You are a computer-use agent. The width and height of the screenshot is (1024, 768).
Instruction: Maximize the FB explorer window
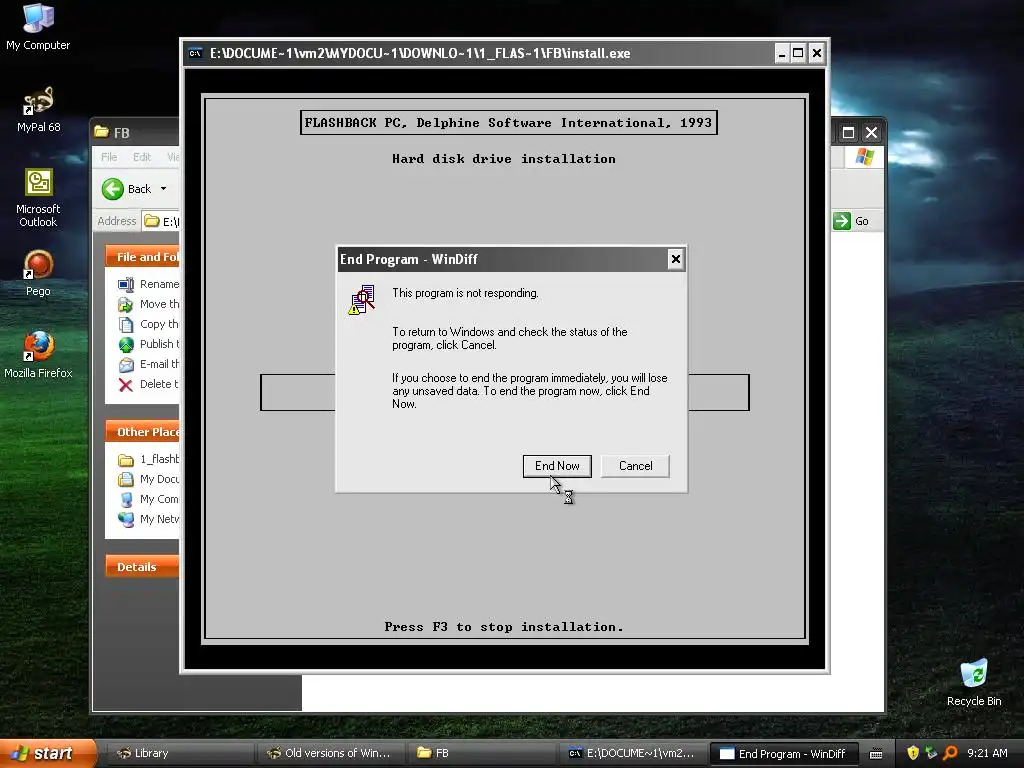(x=848, y=133)
